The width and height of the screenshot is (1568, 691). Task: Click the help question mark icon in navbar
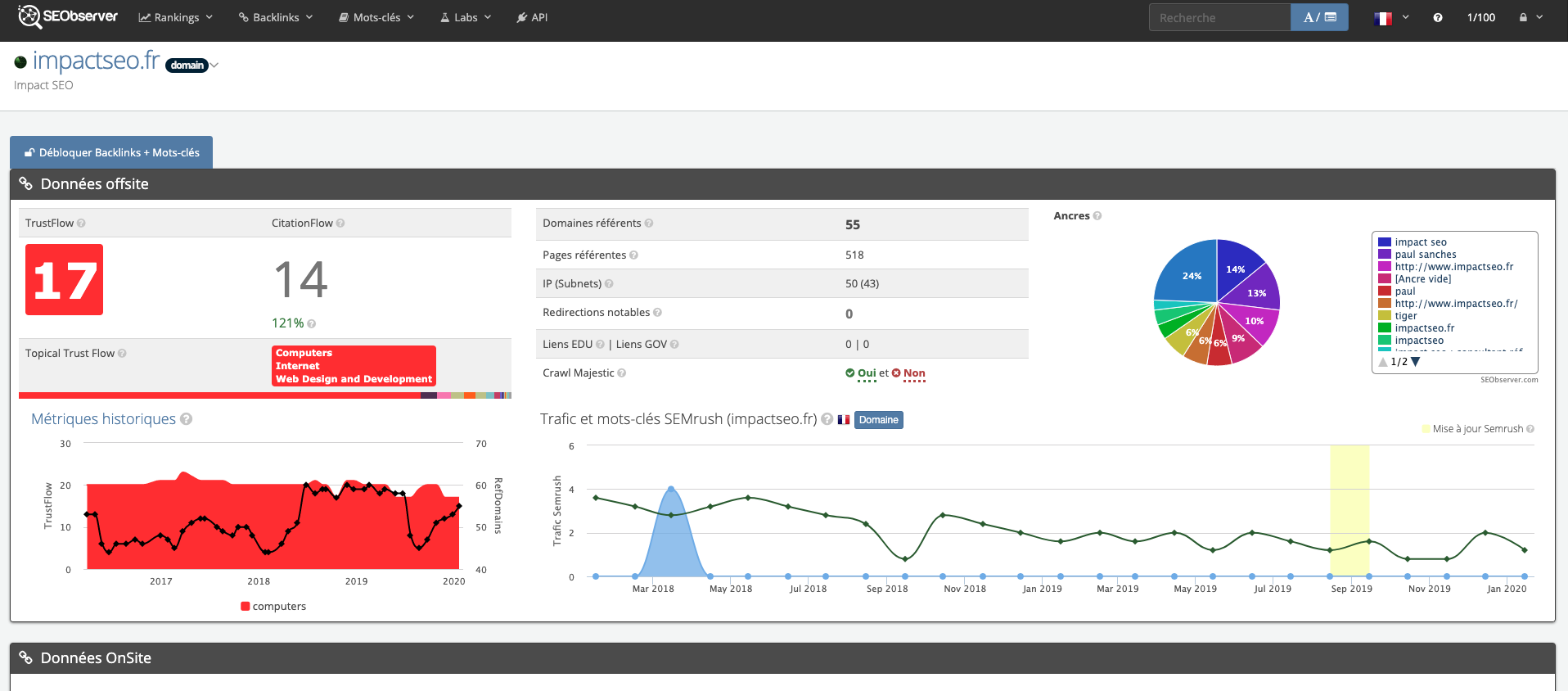point(1438,17)
